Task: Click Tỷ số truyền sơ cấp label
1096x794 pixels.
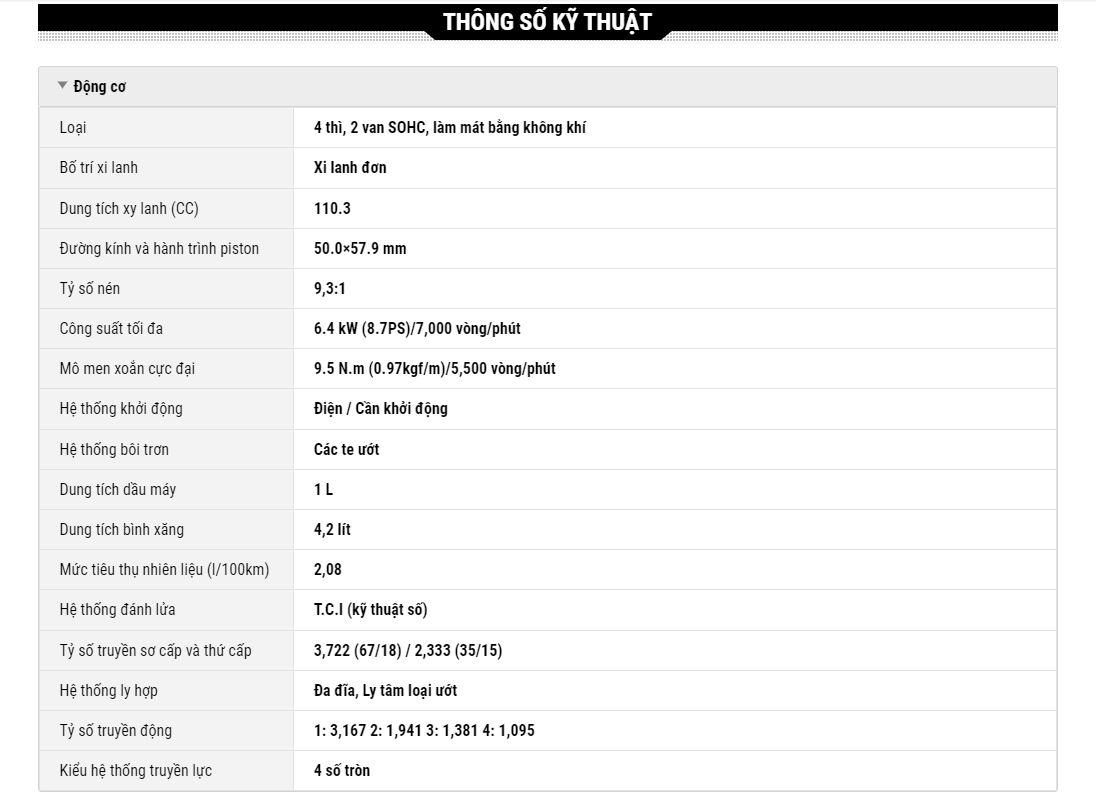Action: click(155, 651)
